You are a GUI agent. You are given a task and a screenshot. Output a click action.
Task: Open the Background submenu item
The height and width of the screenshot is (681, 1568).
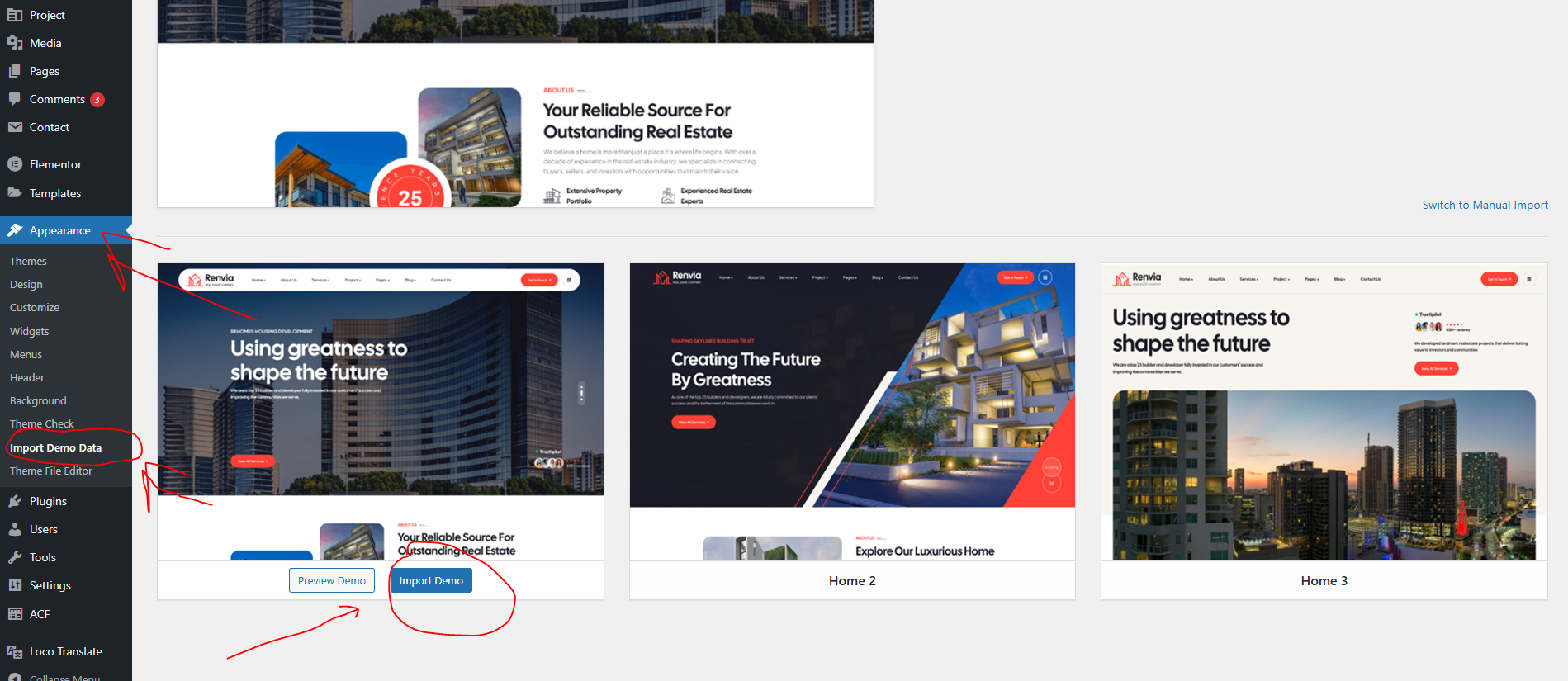tap(38, 400)
